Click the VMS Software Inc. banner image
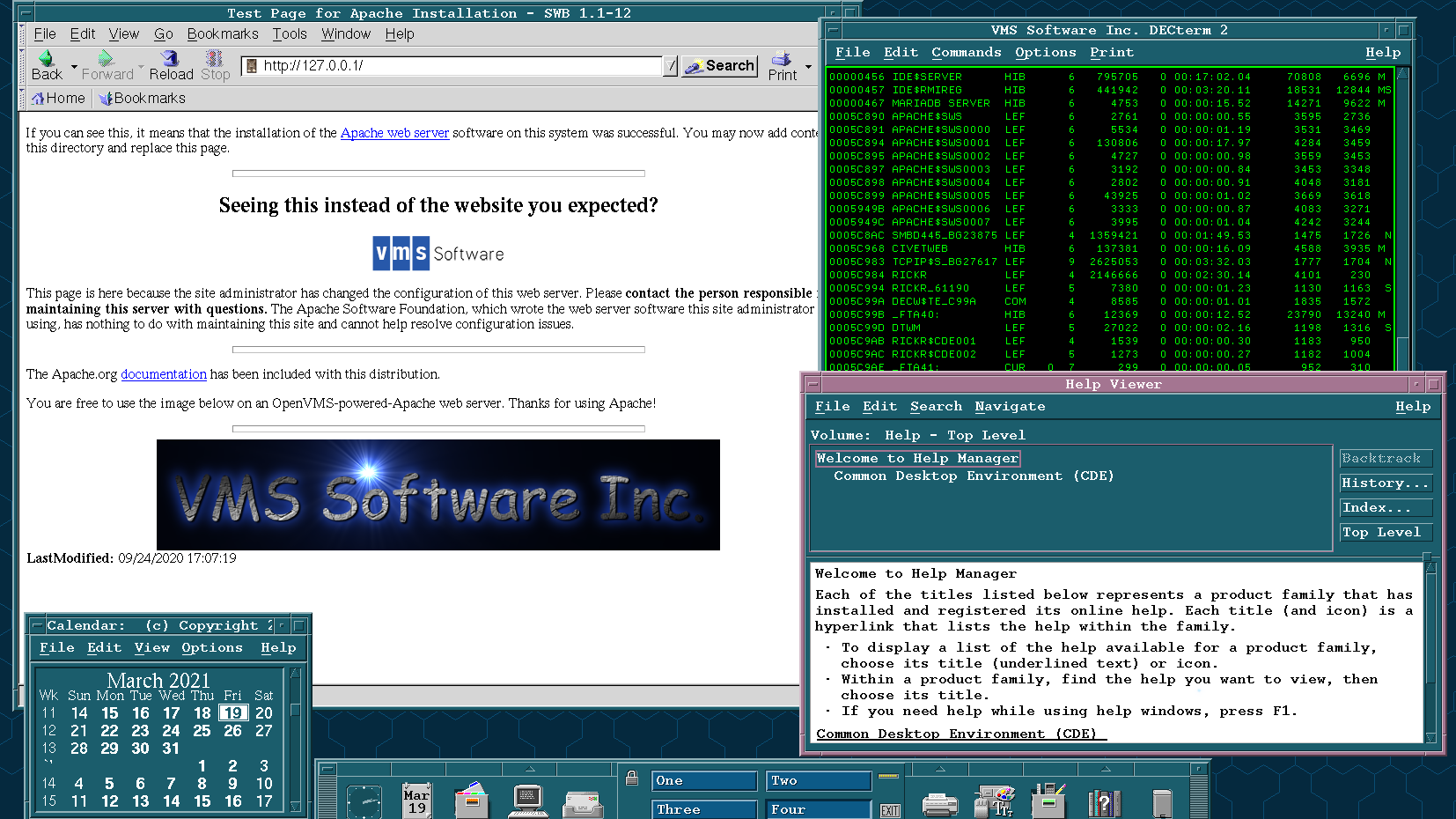This screenshot has height=819, width=1456. pyautogui.click(x=438, y=495)
